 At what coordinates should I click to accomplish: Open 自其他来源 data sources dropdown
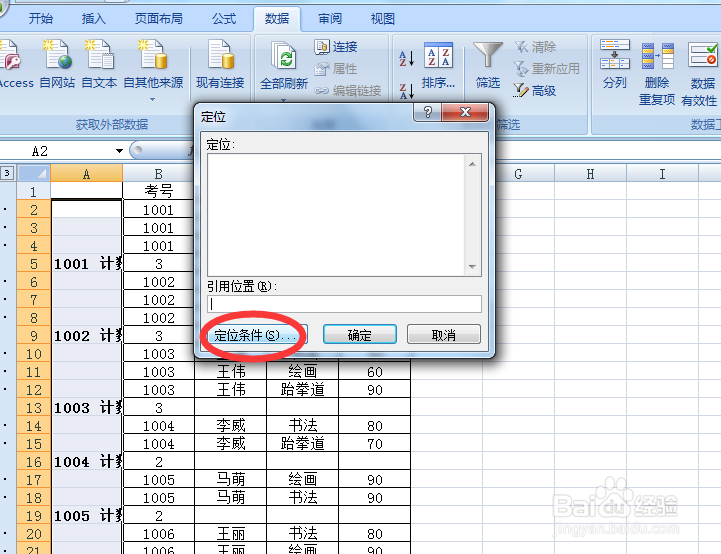pos(153,70)
